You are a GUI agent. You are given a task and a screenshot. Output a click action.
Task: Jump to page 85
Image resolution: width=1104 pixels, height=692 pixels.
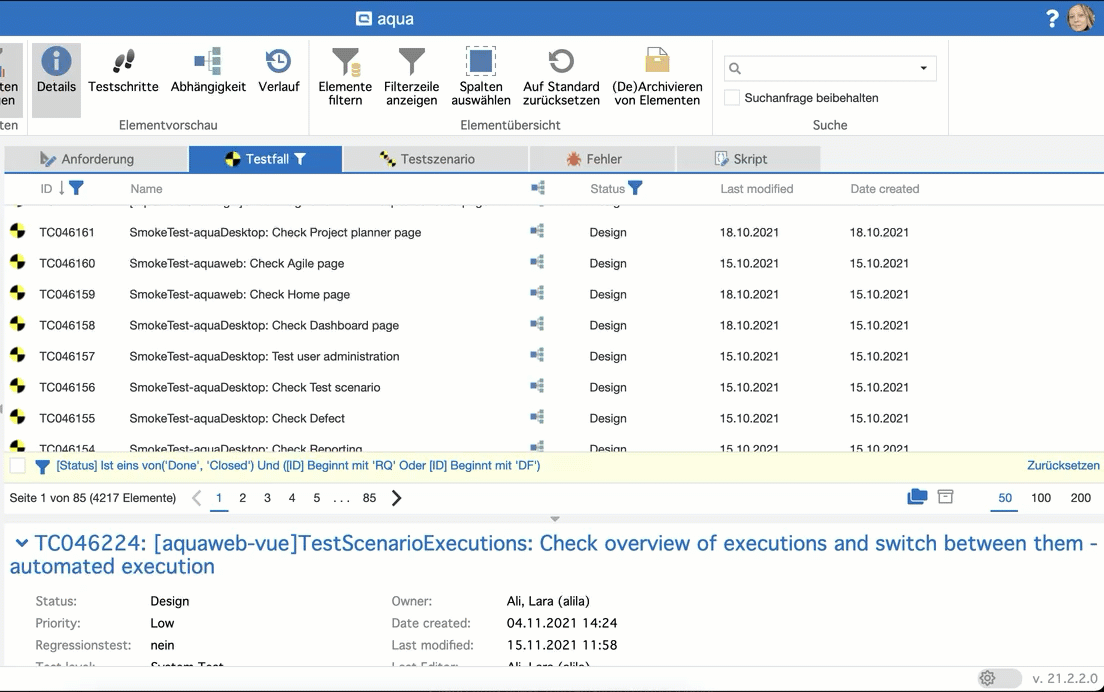pos(370,498)
